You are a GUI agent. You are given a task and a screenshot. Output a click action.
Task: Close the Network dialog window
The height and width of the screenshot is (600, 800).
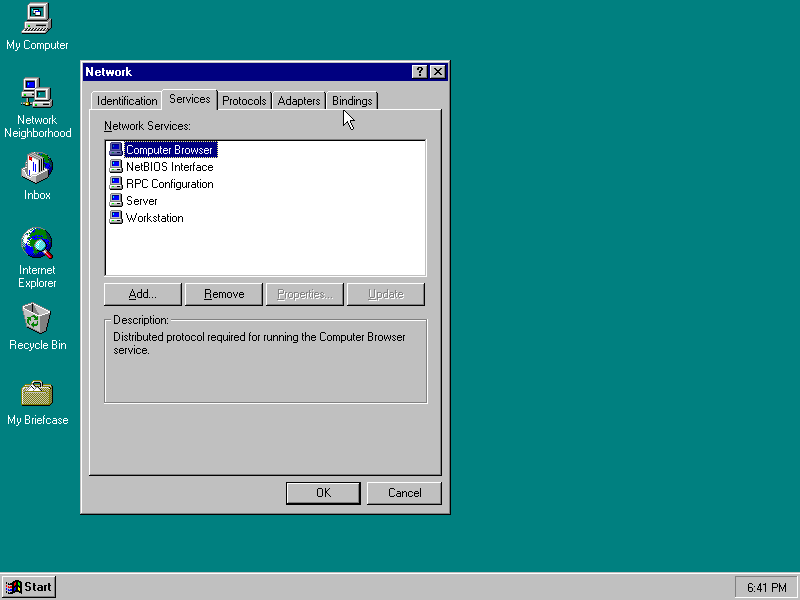tap(438, 72)
